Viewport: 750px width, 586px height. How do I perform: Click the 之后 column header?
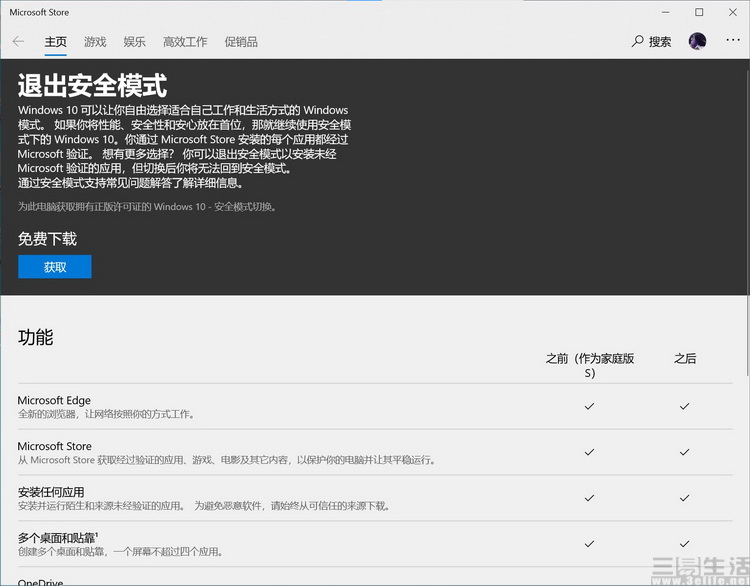point(685,358)
